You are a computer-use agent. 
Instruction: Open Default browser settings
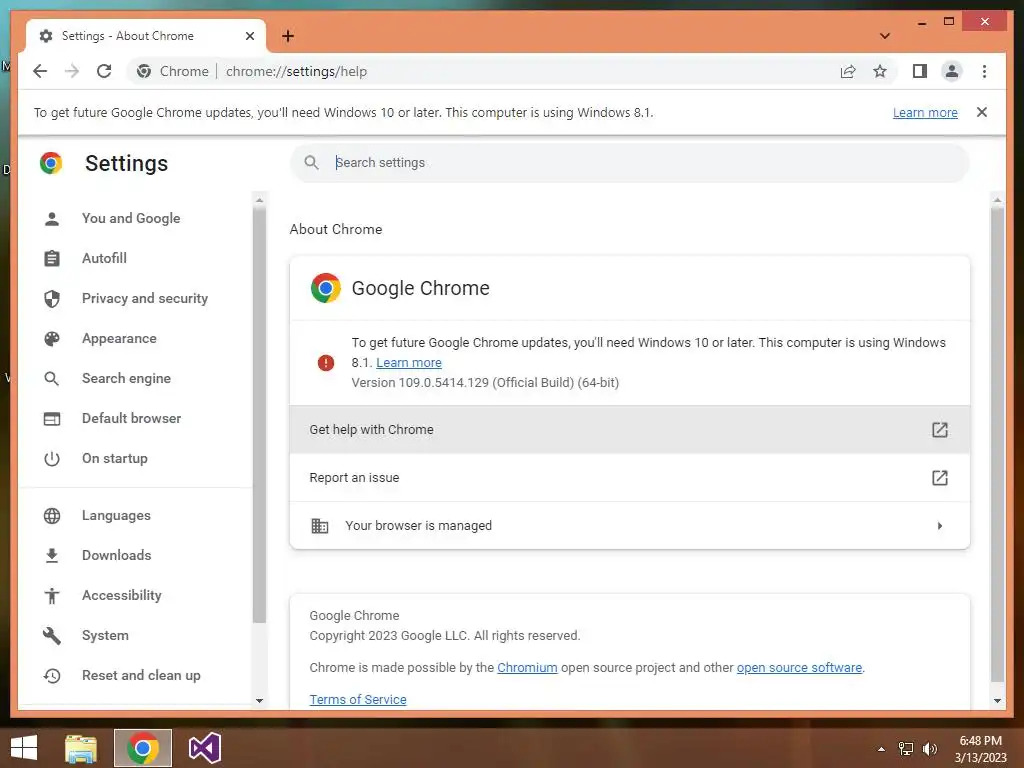[x=132, y=418]
